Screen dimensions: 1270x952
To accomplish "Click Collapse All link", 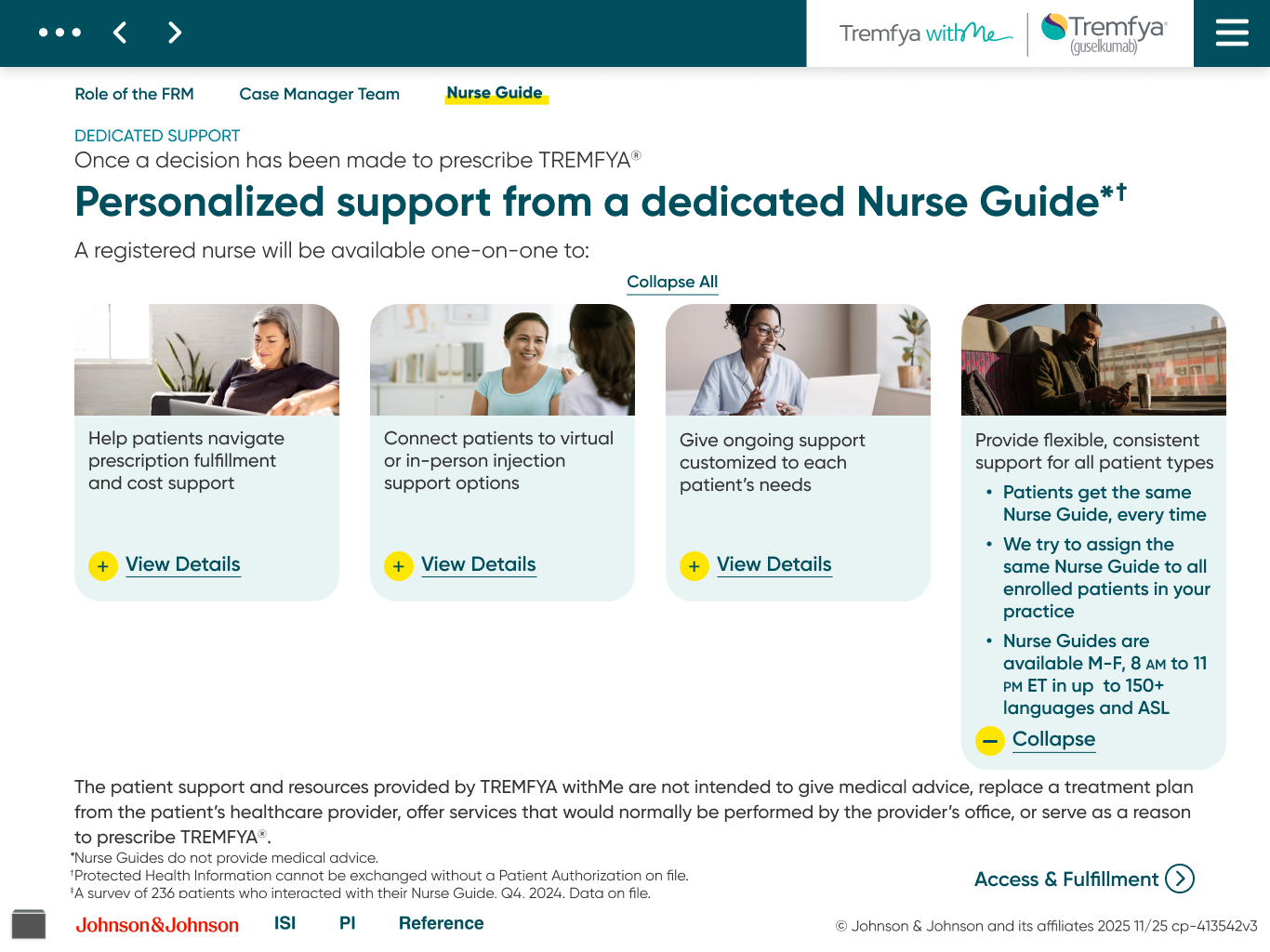I will pos(672,282).
